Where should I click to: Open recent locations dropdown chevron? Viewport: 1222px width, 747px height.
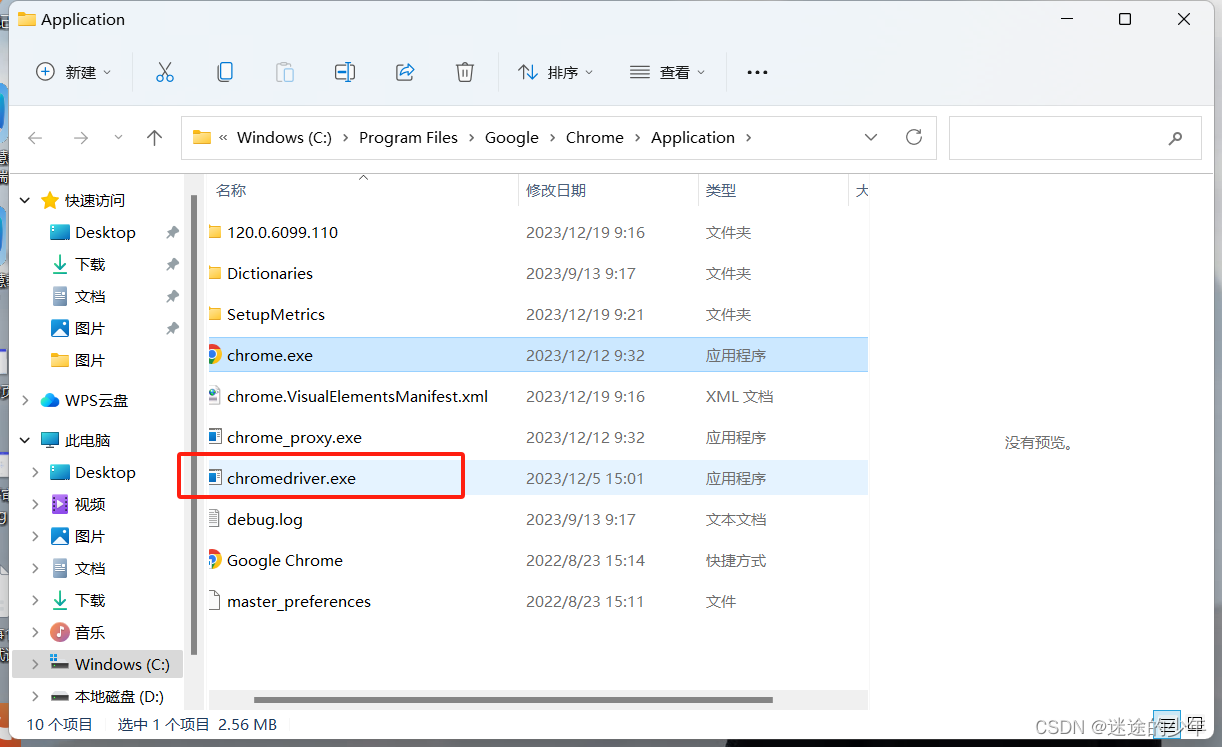coord(118,138)
